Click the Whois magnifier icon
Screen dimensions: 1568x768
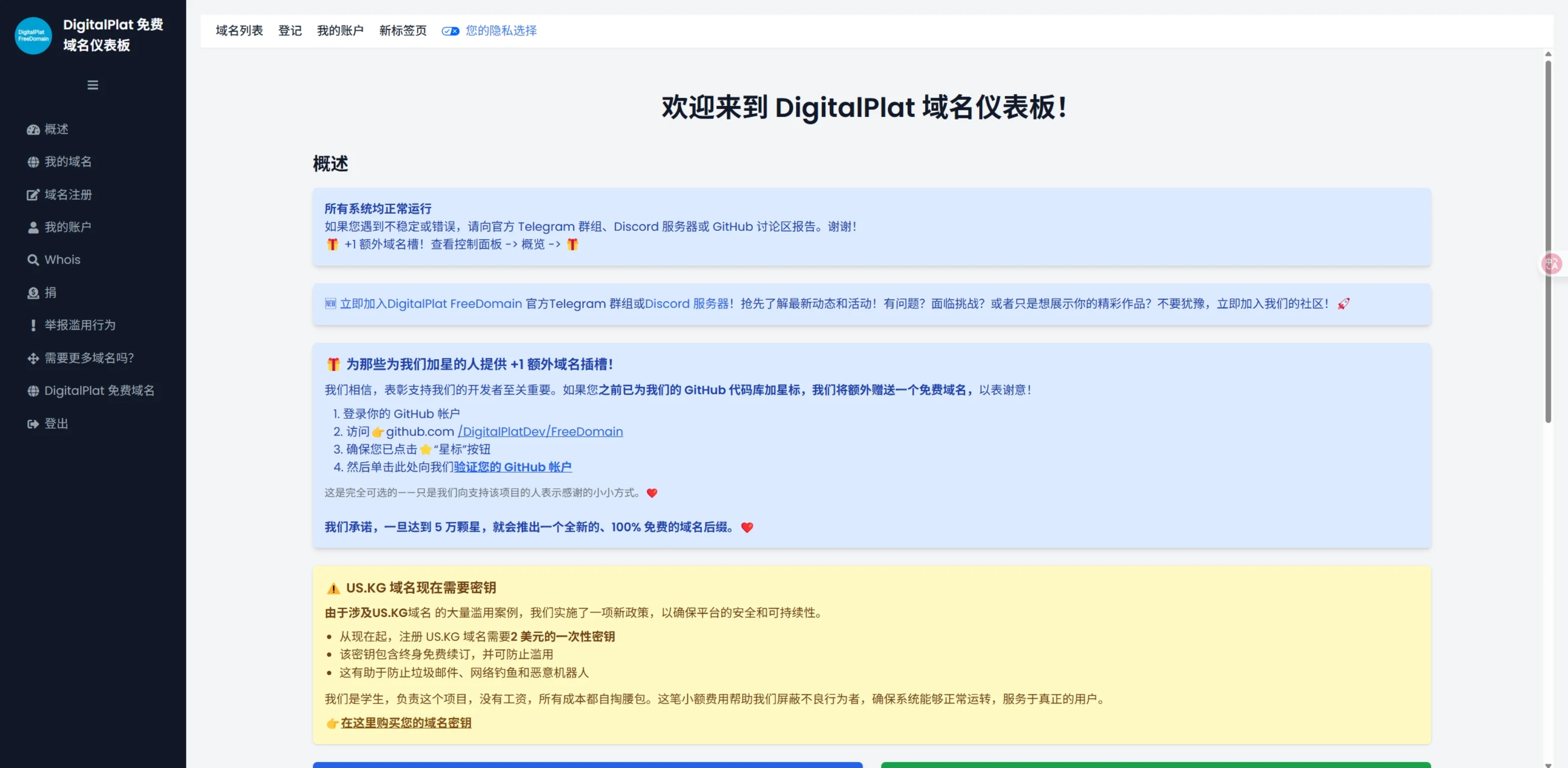pyautogui.click(x=33, y=260)
